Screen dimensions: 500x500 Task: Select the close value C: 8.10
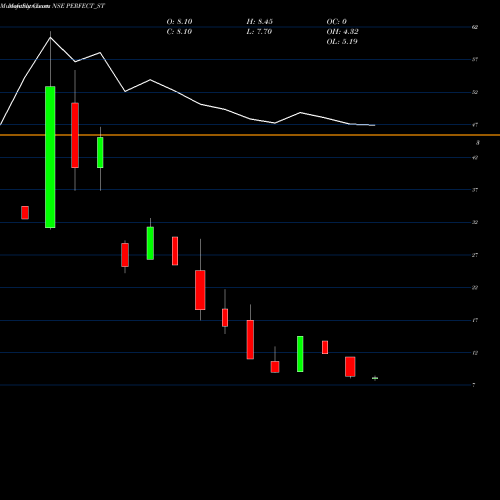point(179,31)
